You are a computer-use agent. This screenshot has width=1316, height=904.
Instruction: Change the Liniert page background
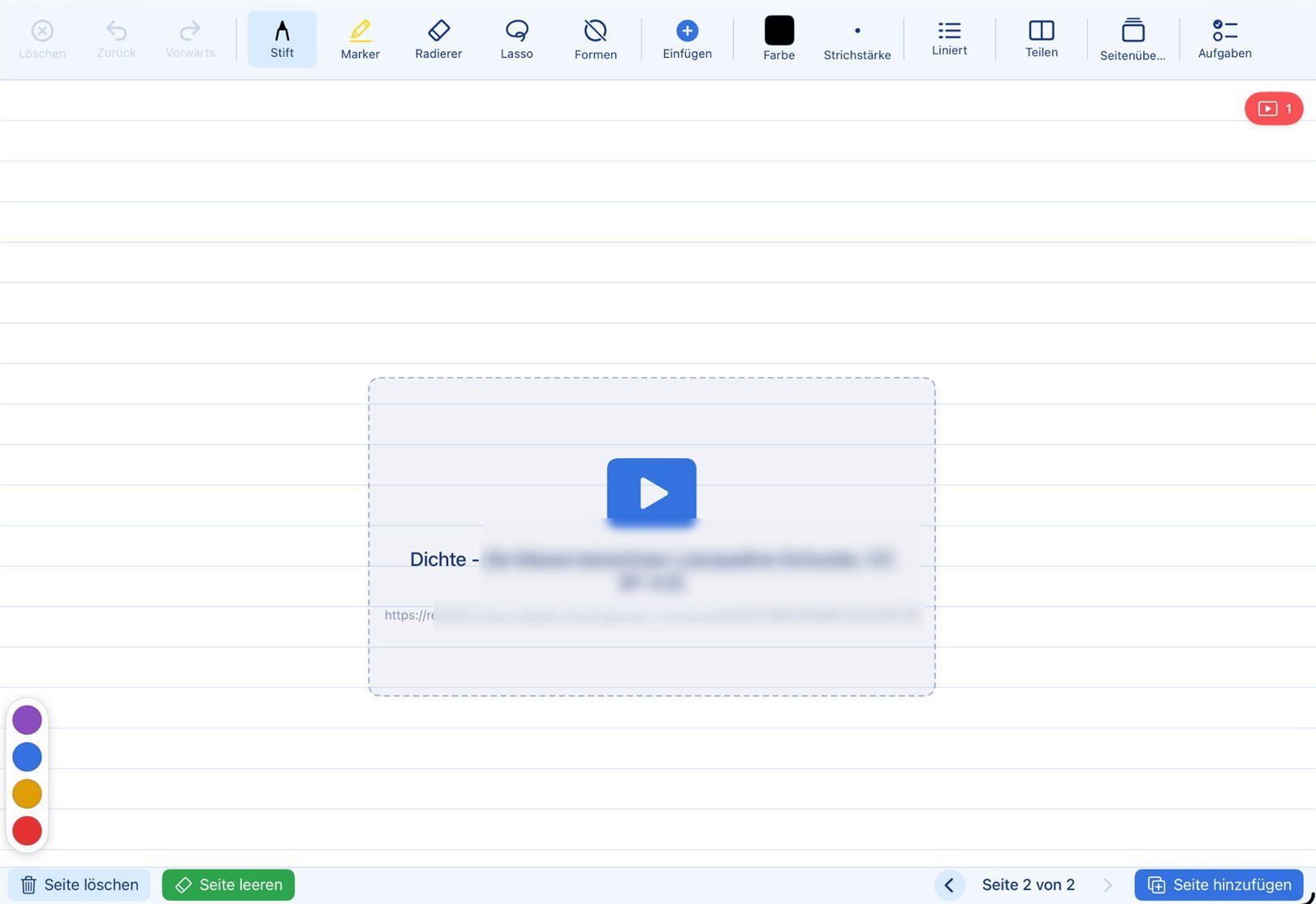[949, 39]
